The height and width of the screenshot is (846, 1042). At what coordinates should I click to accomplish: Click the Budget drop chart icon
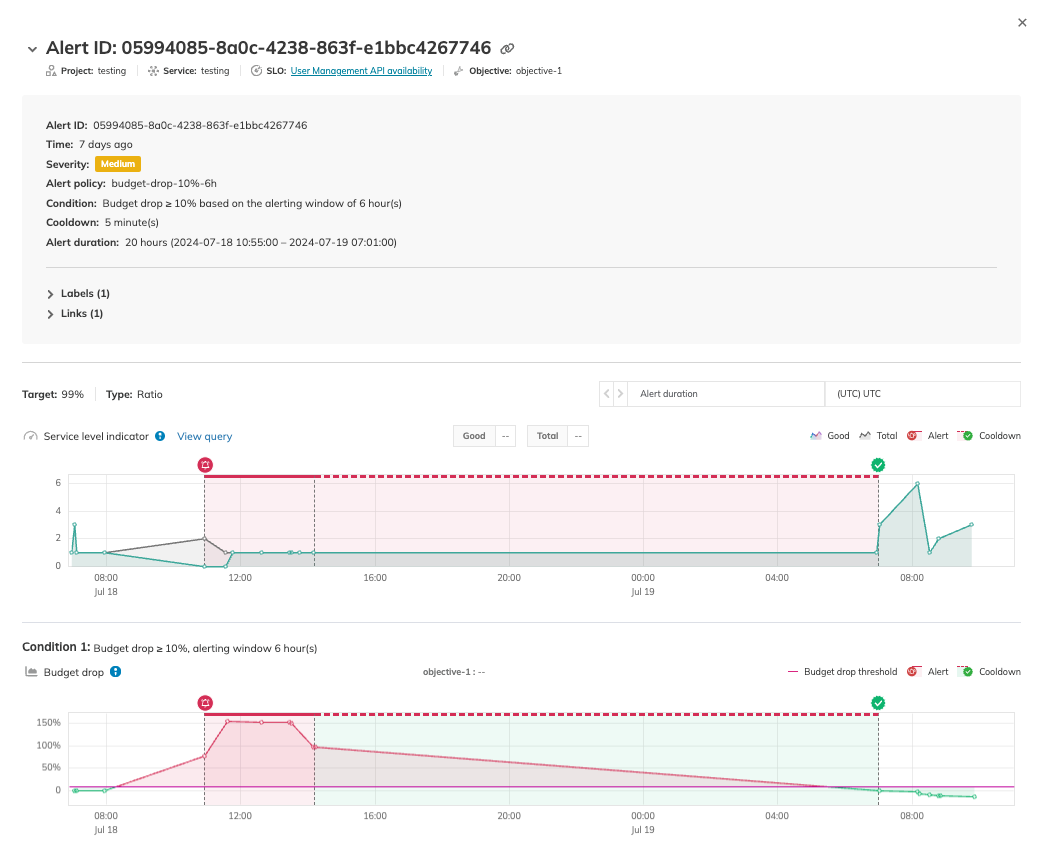click(30, 671)
